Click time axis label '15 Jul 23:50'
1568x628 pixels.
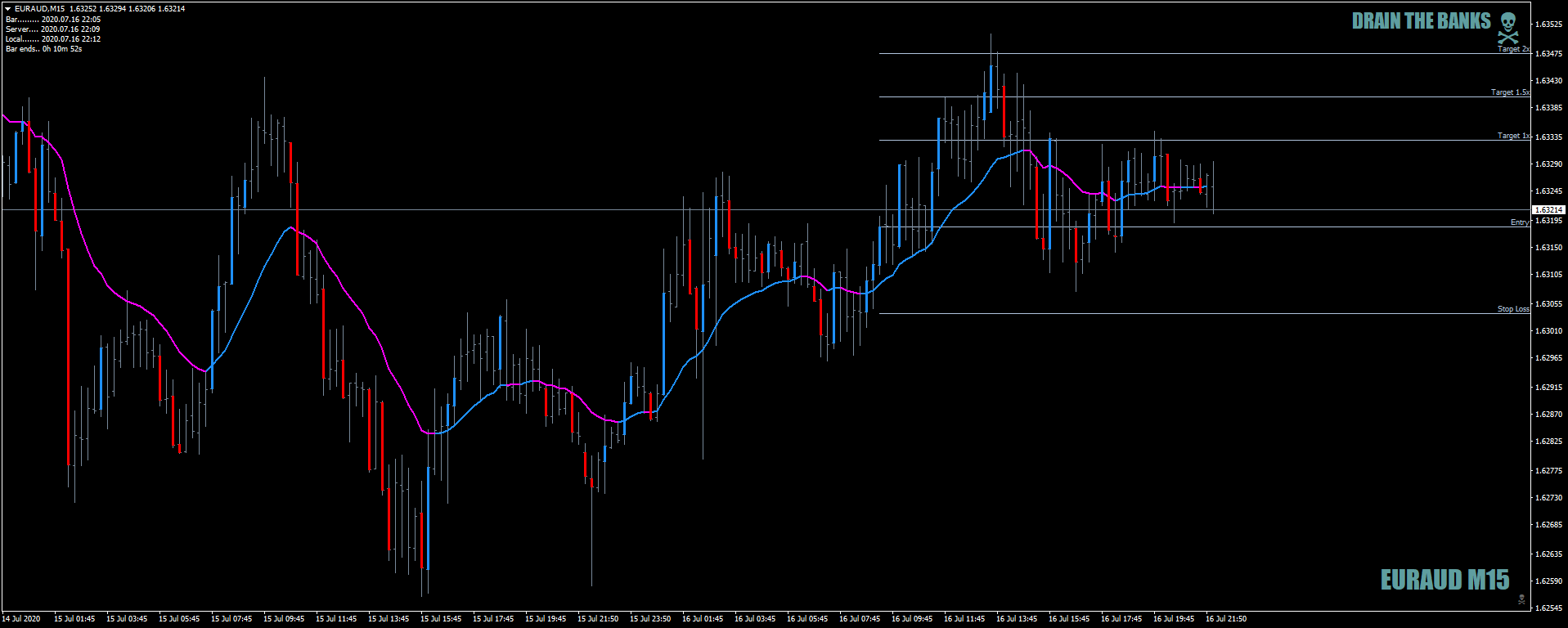tap(650, 619)
